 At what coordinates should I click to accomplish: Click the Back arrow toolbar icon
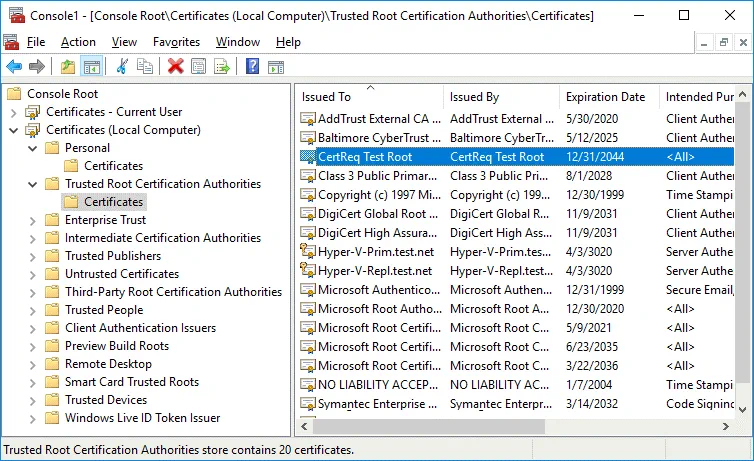14,66
